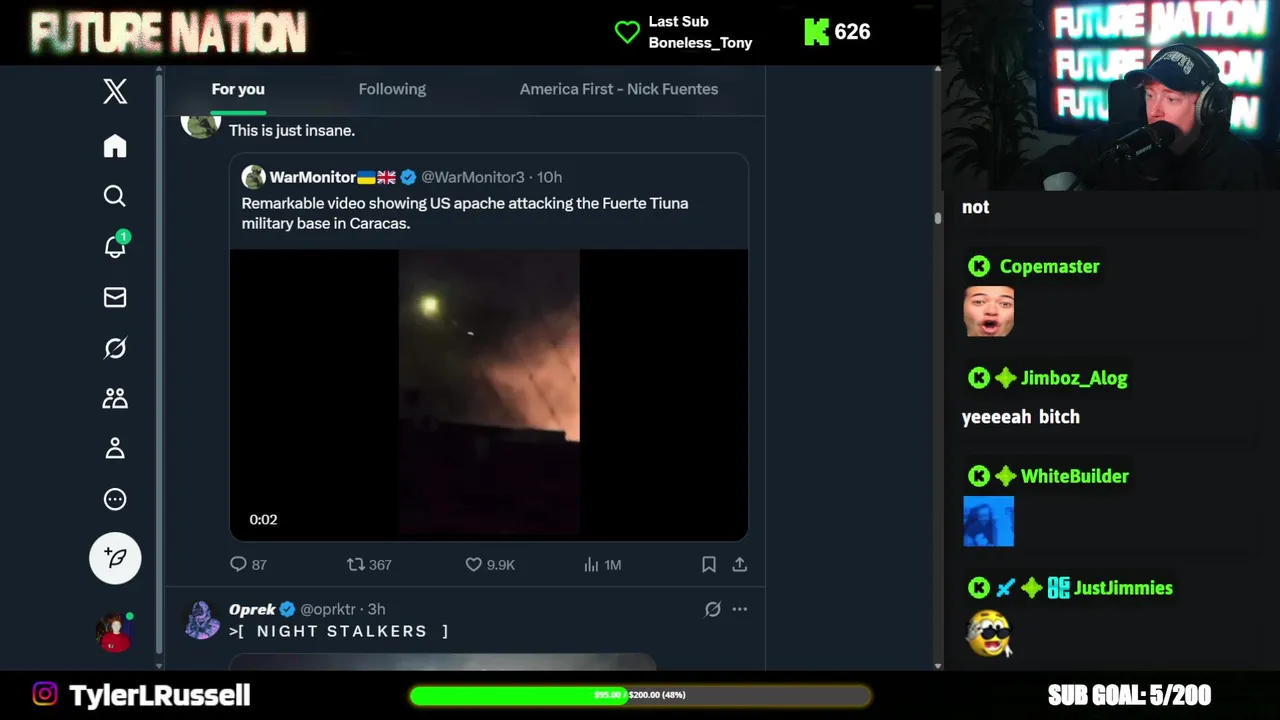Open the Profile person icon
The image size is (1280, 720).
115,448
